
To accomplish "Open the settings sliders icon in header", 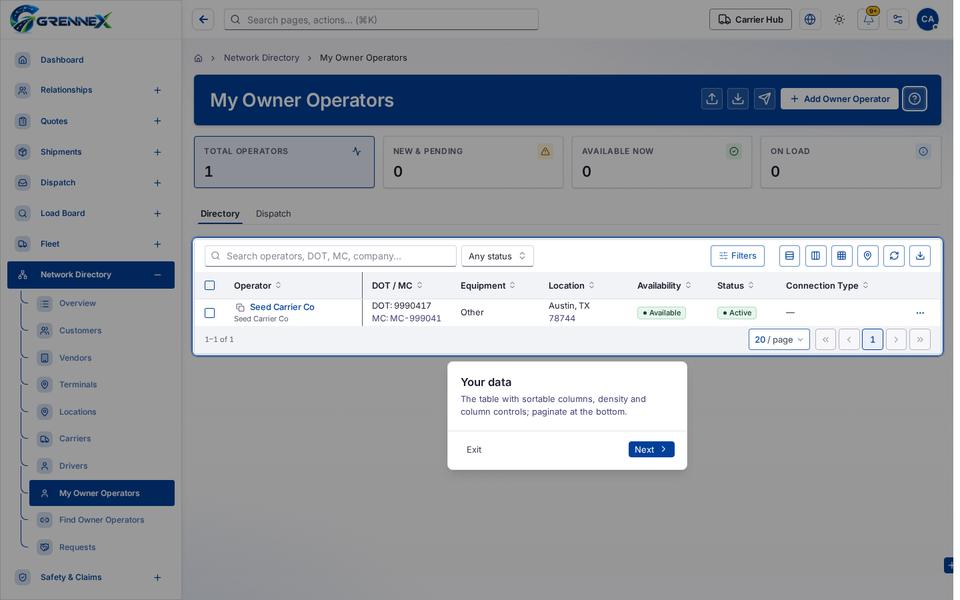I will (x=898, y=20).
